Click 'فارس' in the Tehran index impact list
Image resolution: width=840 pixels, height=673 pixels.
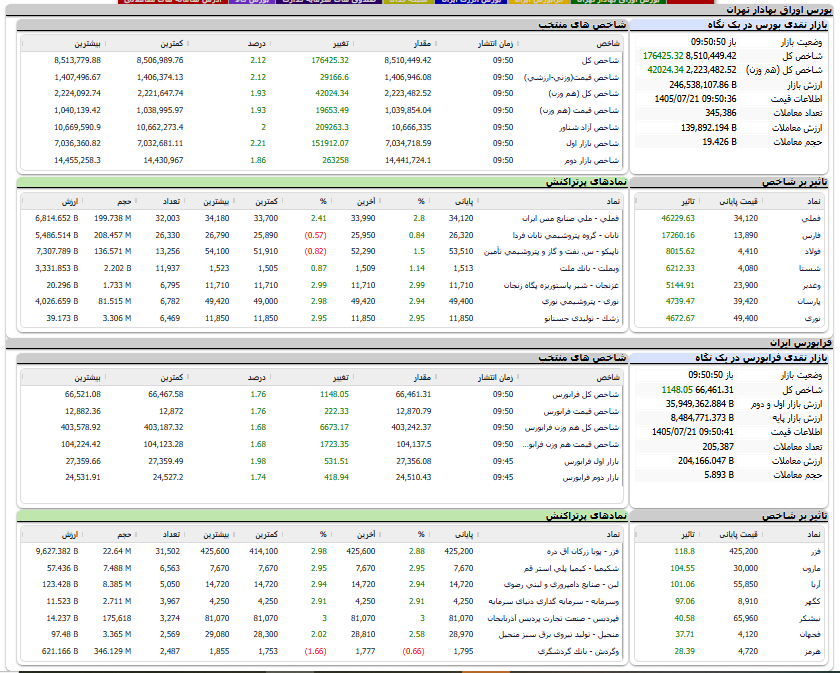(x=811, y=235)
